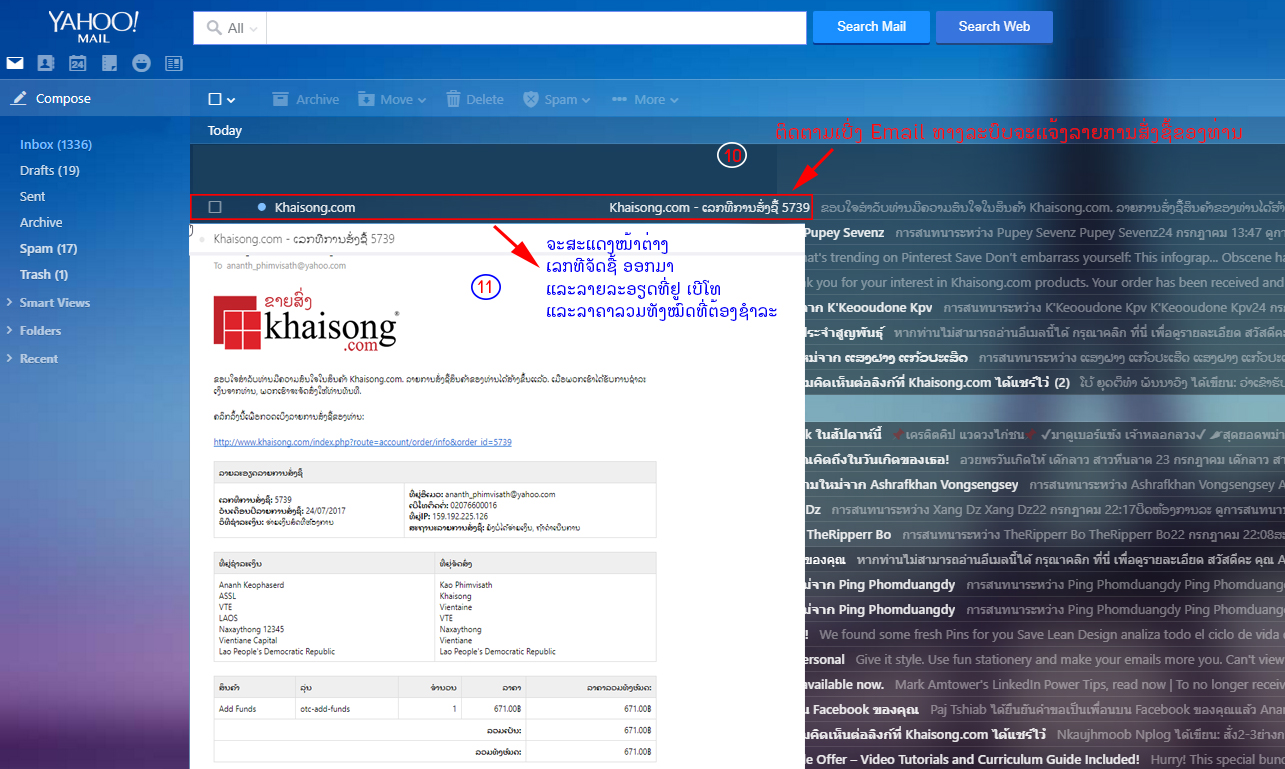1285x769 pixels.
Task: Open the More dropdown arrow
Action: point(674,100)
